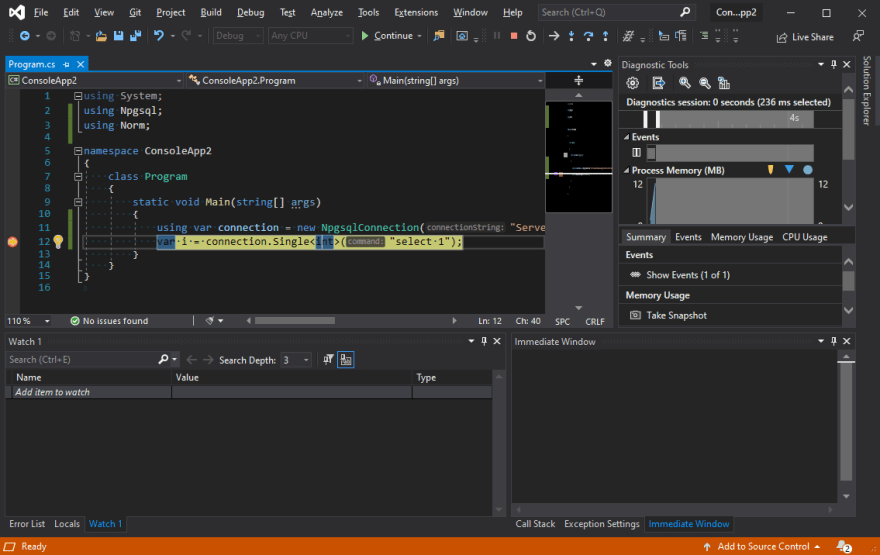Zoom out on the diagnostics timeline

(x=705, y=83)
